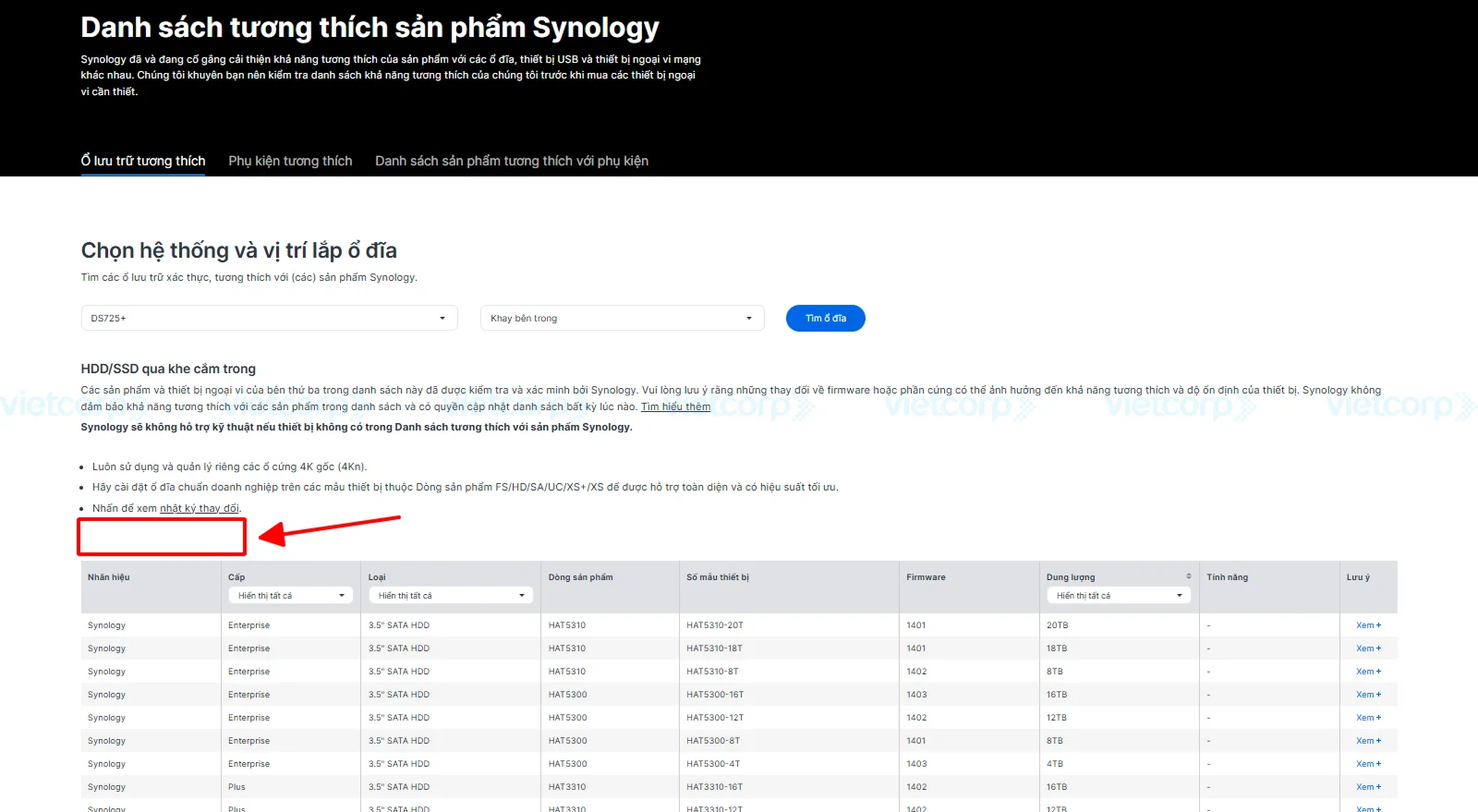Image resolution: width=1478 pixels, height=812 pixels.
Task: Click the Số mẫu thiết bị column header
Action: point(718,577)
